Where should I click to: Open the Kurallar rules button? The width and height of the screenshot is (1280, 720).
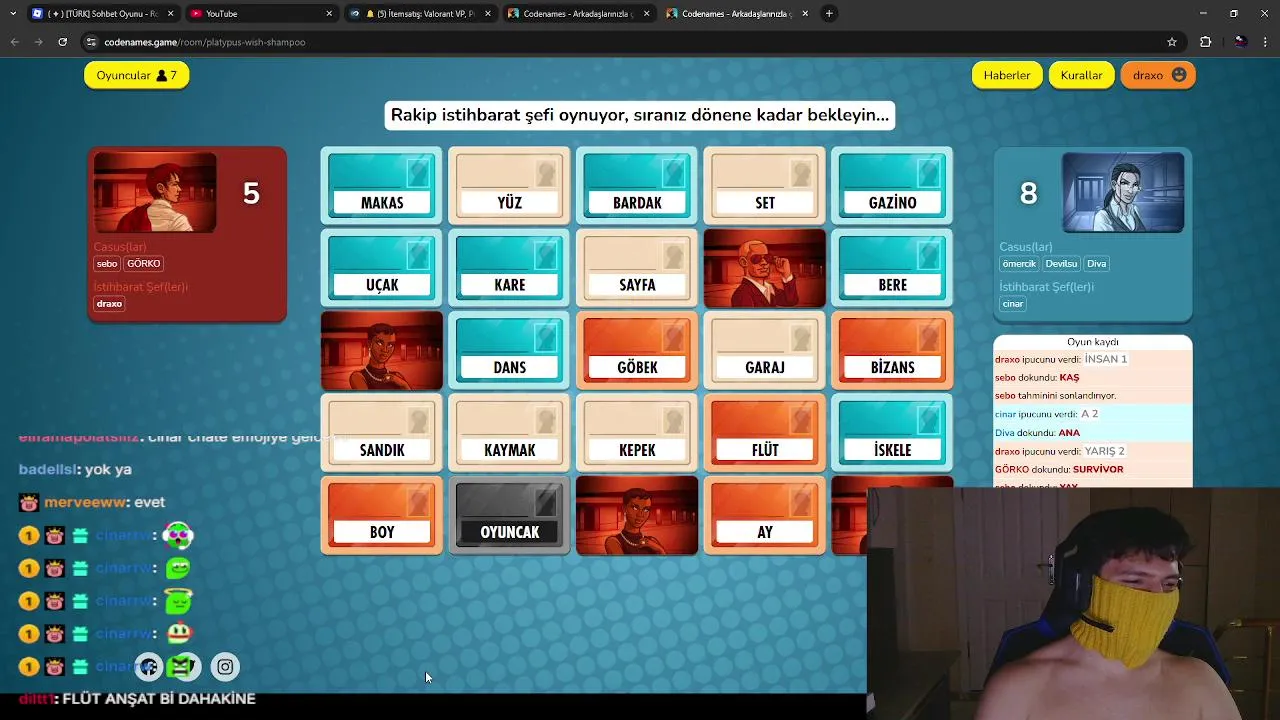pyautogui.click(x=1081, y=75)
